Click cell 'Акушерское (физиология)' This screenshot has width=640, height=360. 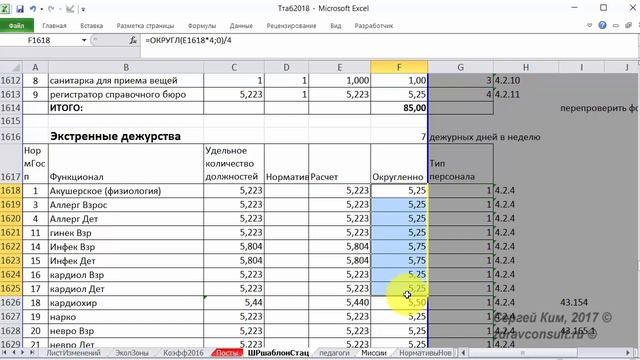pyautogui.click(x=126, y=191)
